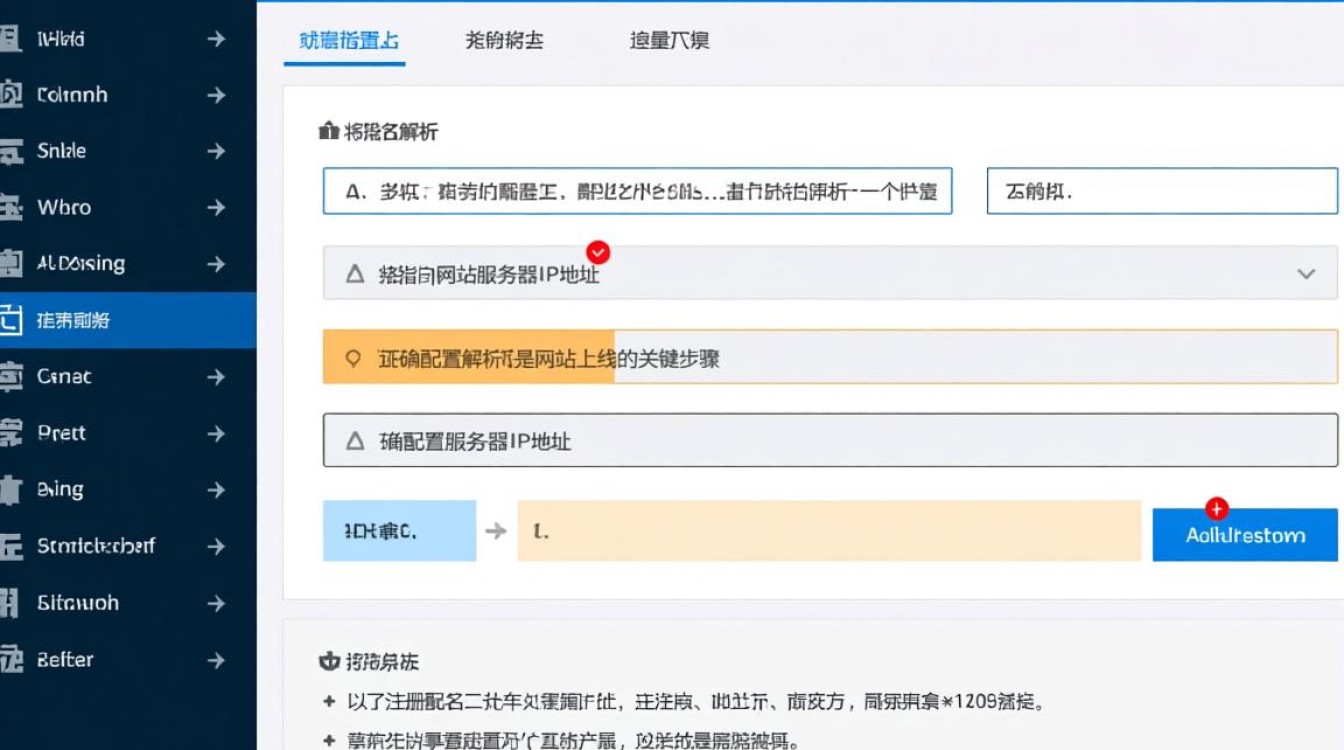The width and height of the screenshot is (1344, 750).
Task: Click the red plus badge on the blue button
Action: pos(1216,509)
